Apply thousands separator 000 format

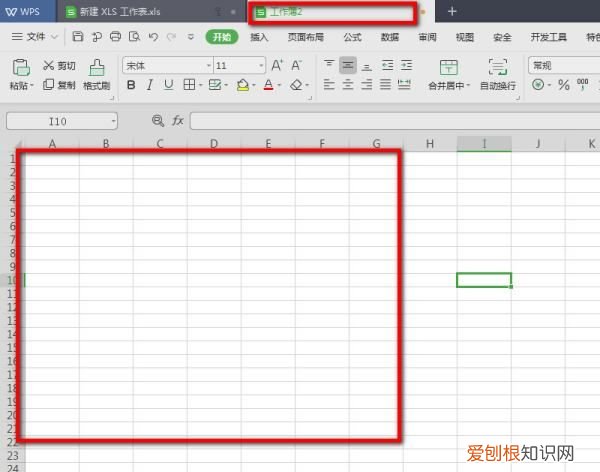point(582,84)
